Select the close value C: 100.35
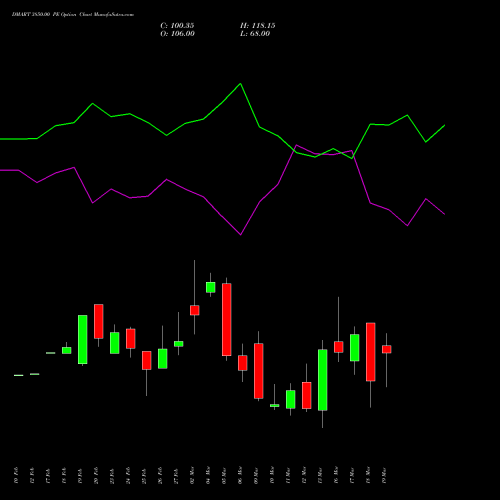Screen dimensions: 500x500 click(177, 26)
